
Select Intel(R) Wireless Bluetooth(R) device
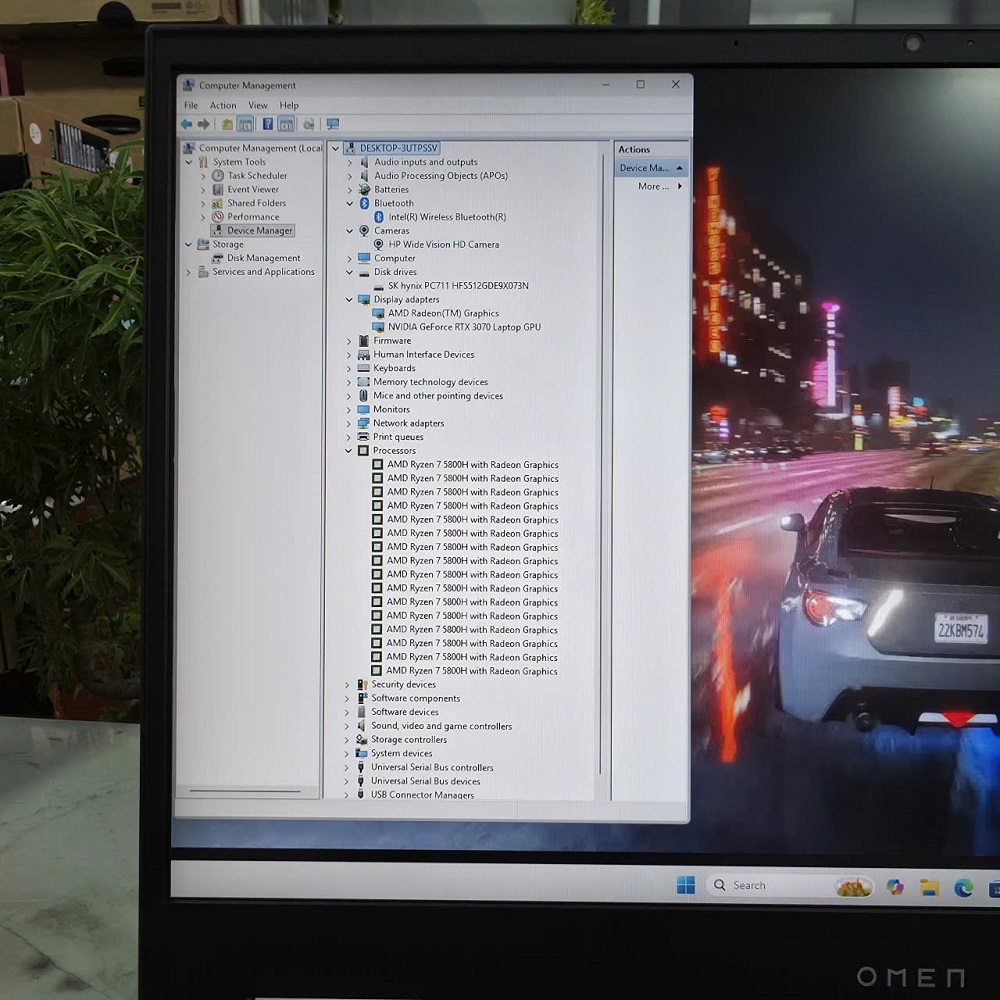[447, 217]
